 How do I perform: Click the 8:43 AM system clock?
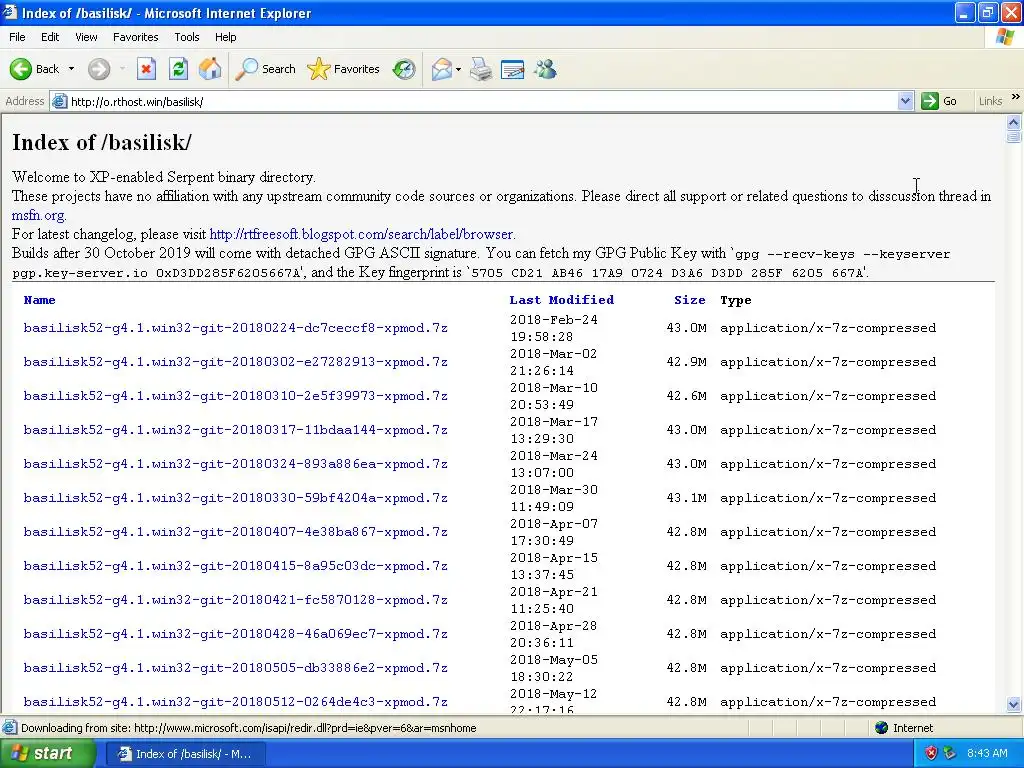(987, 754)
